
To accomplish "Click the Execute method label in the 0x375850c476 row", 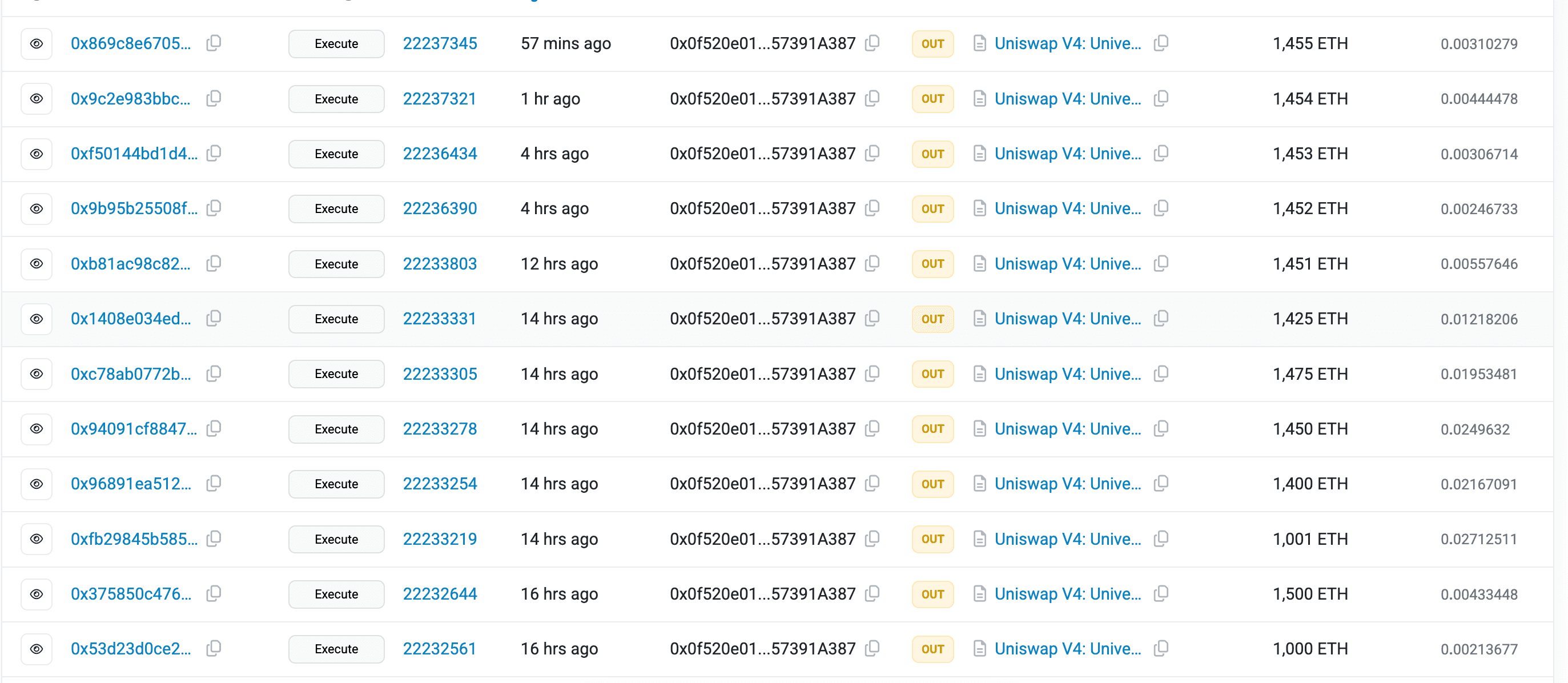I will click(x=336, y=593).
